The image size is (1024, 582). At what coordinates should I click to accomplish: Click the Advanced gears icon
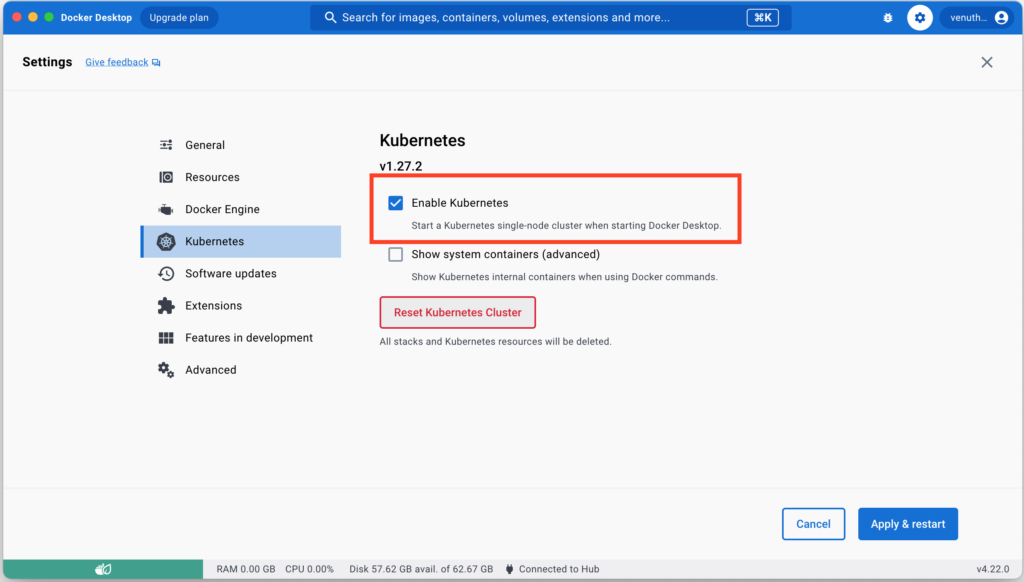point(166,370)
